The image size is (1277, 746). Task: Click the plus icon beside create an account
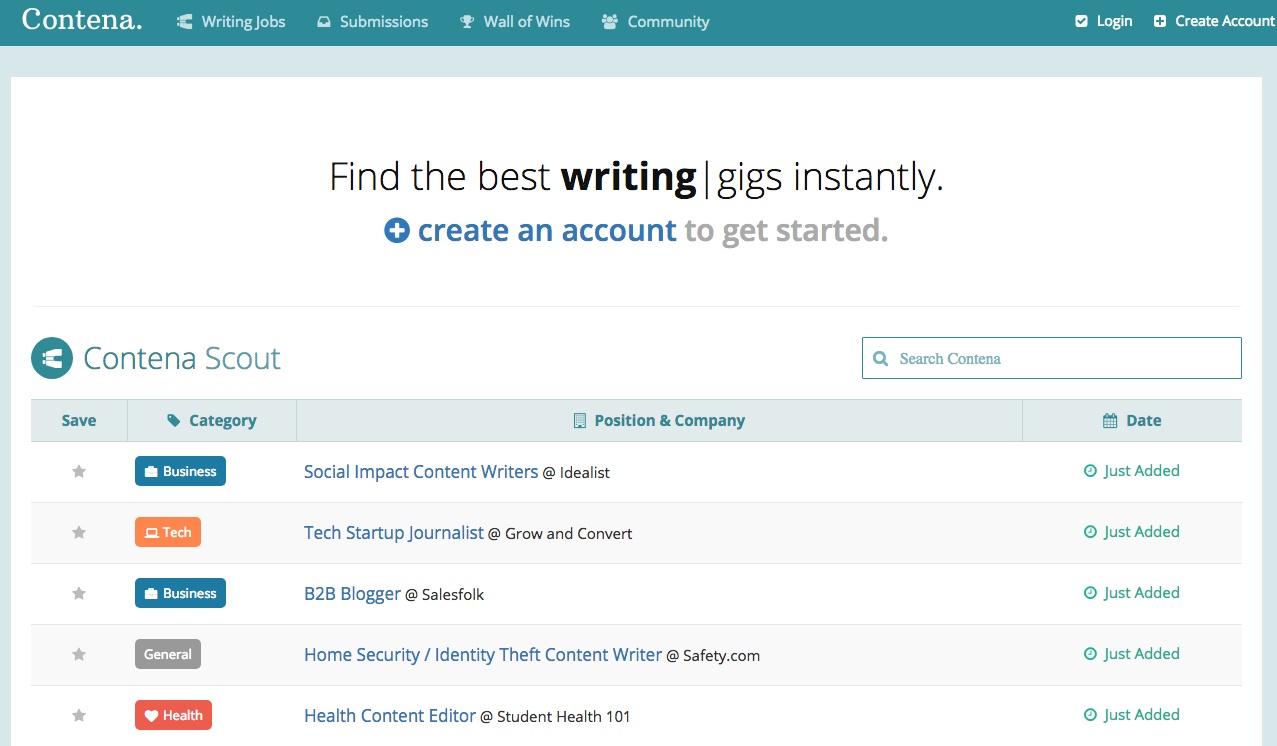pos(397,231)
